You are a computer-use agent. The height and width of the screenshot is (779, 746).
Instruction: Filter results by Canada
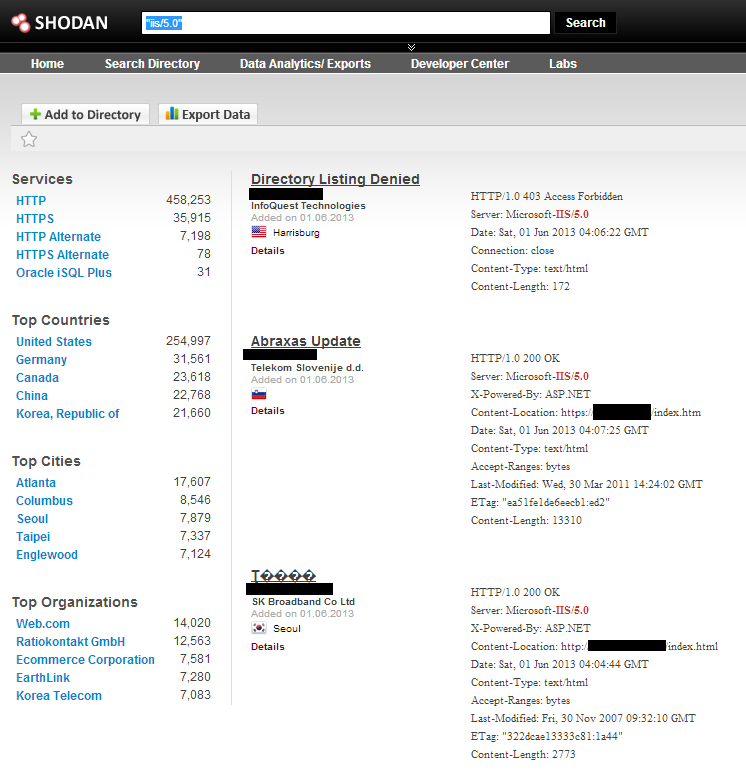[37, 378]
